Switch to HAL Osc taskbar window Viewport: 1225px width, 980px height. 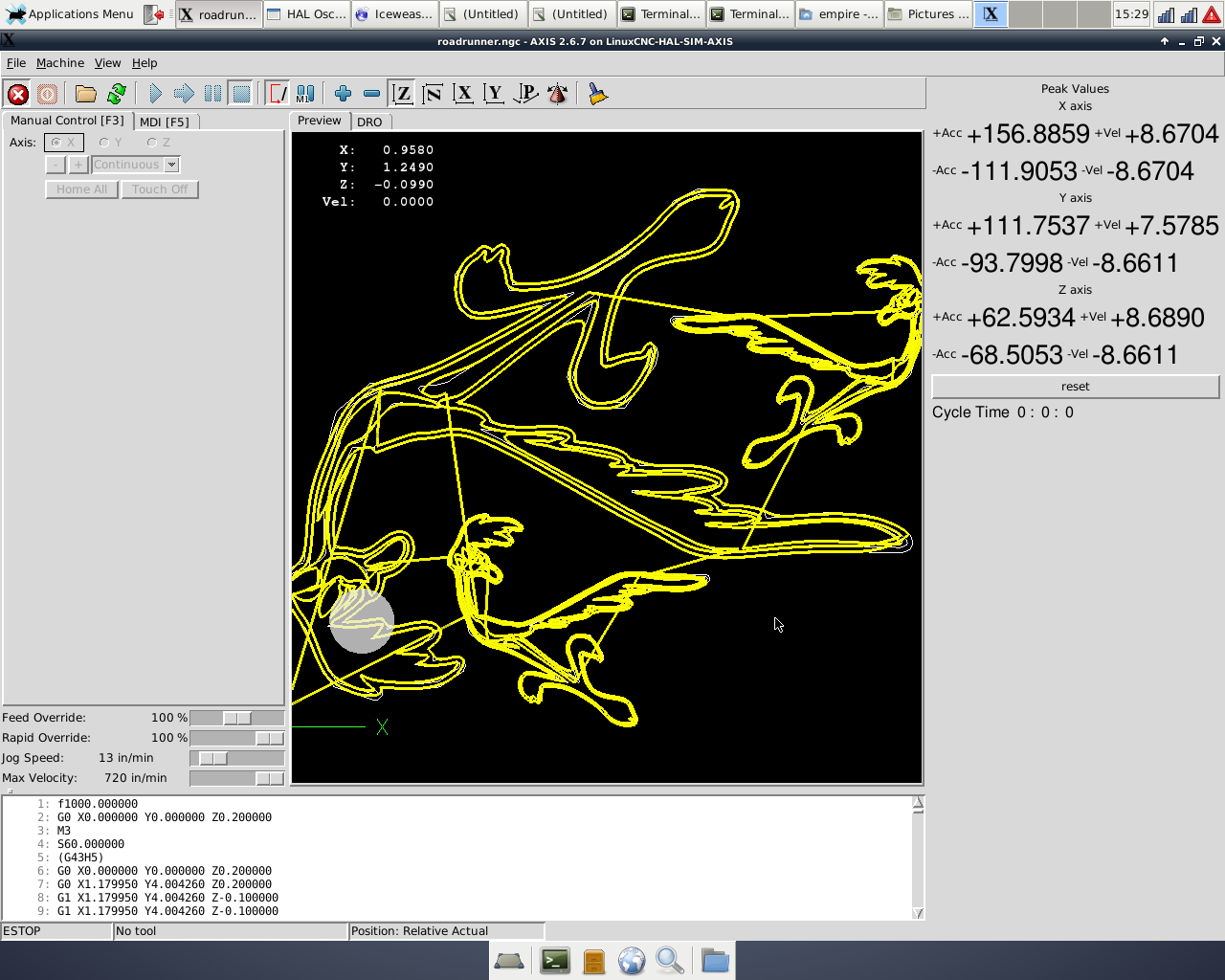(x=305, y=14)
